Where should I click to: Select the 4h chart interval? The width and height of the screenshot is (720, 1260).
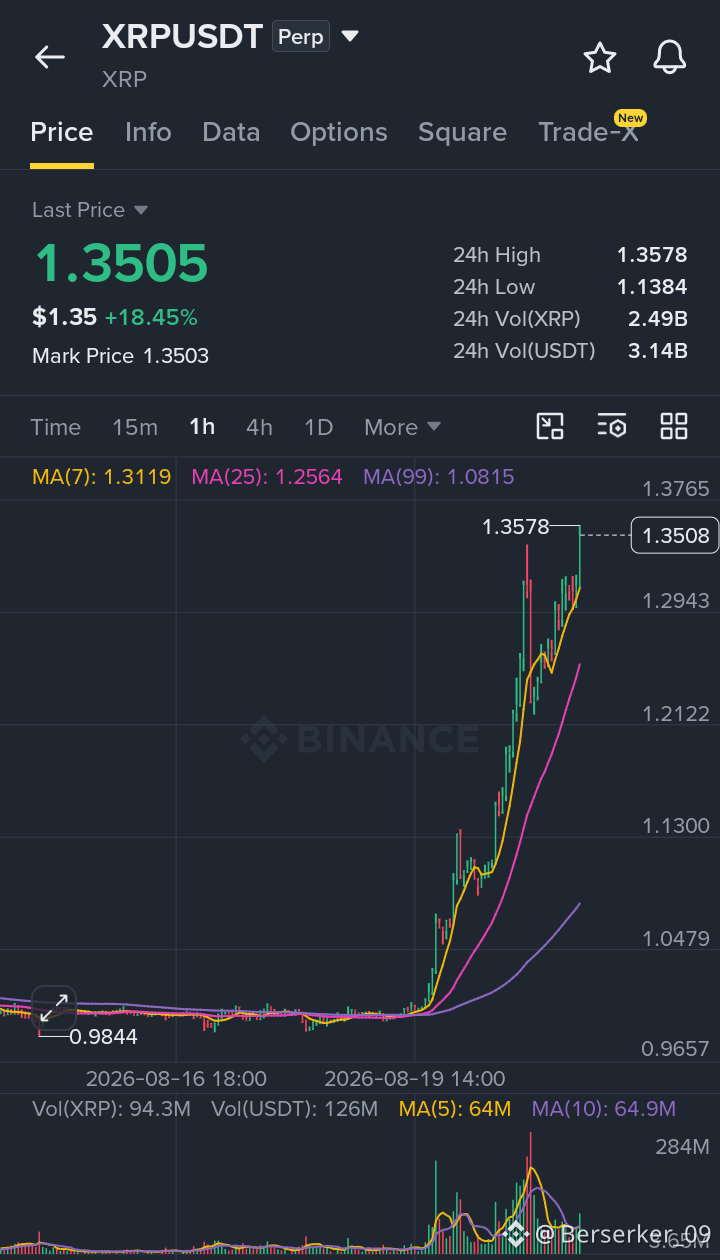[259, 427]
